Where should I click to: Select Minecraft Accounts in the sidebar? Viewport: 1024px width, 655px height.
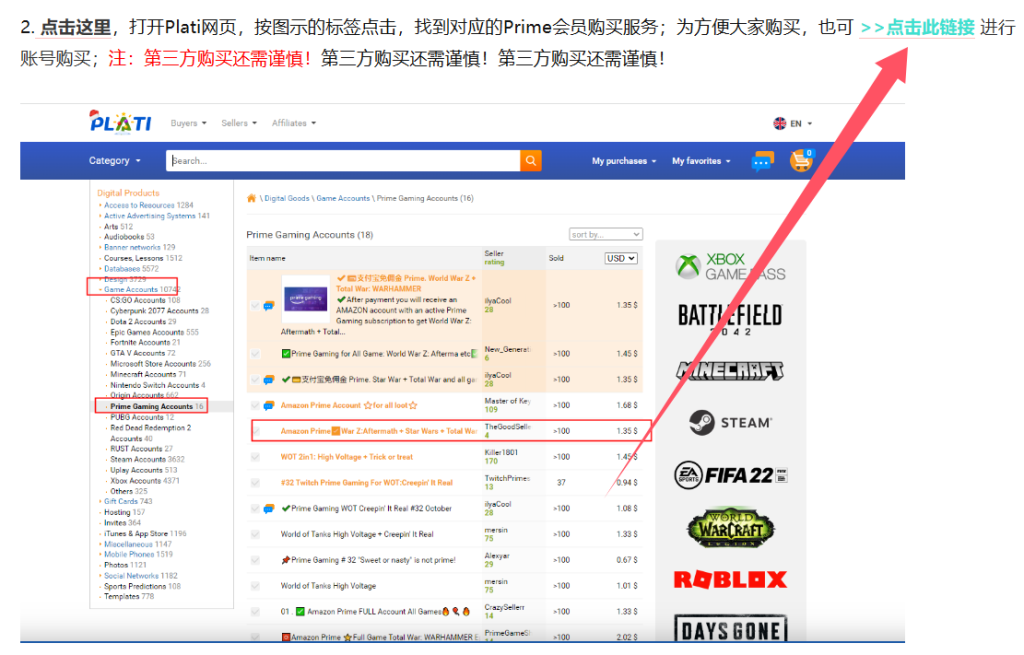[143, 375]
